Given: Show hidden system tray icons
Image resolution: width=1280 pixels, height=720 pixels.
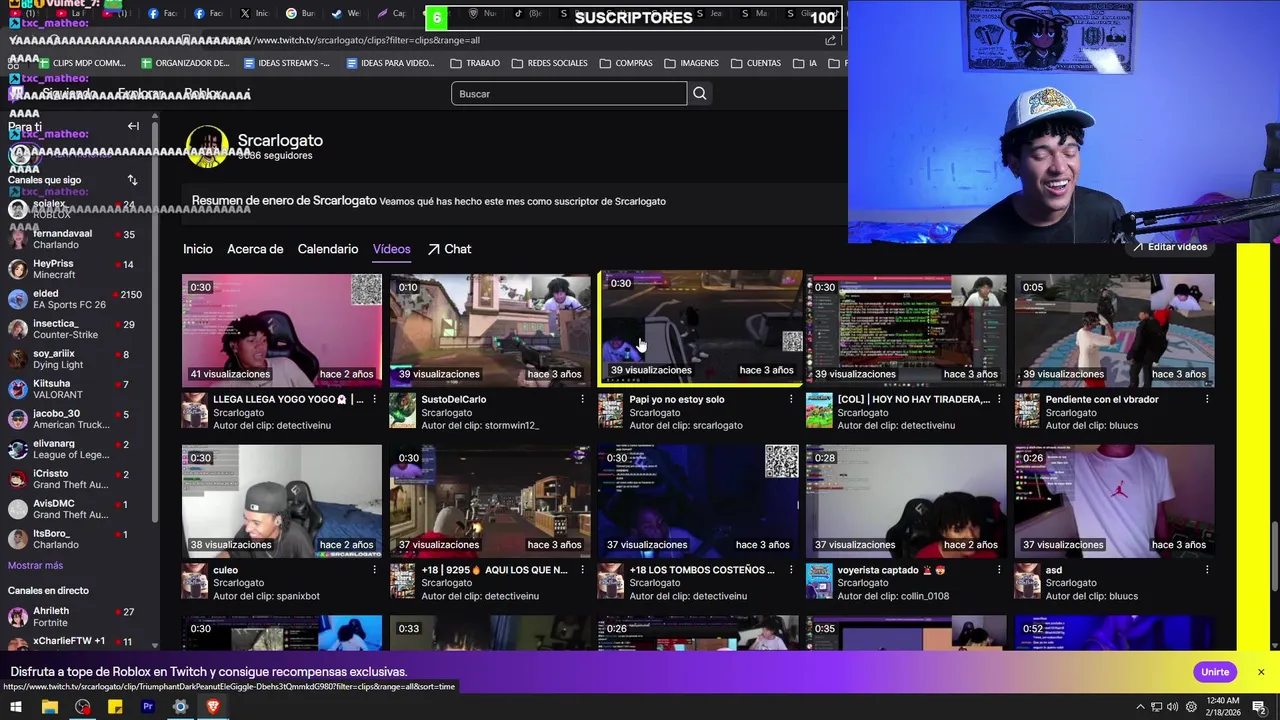Looking at the screenshot, I should click(1140, 707).
